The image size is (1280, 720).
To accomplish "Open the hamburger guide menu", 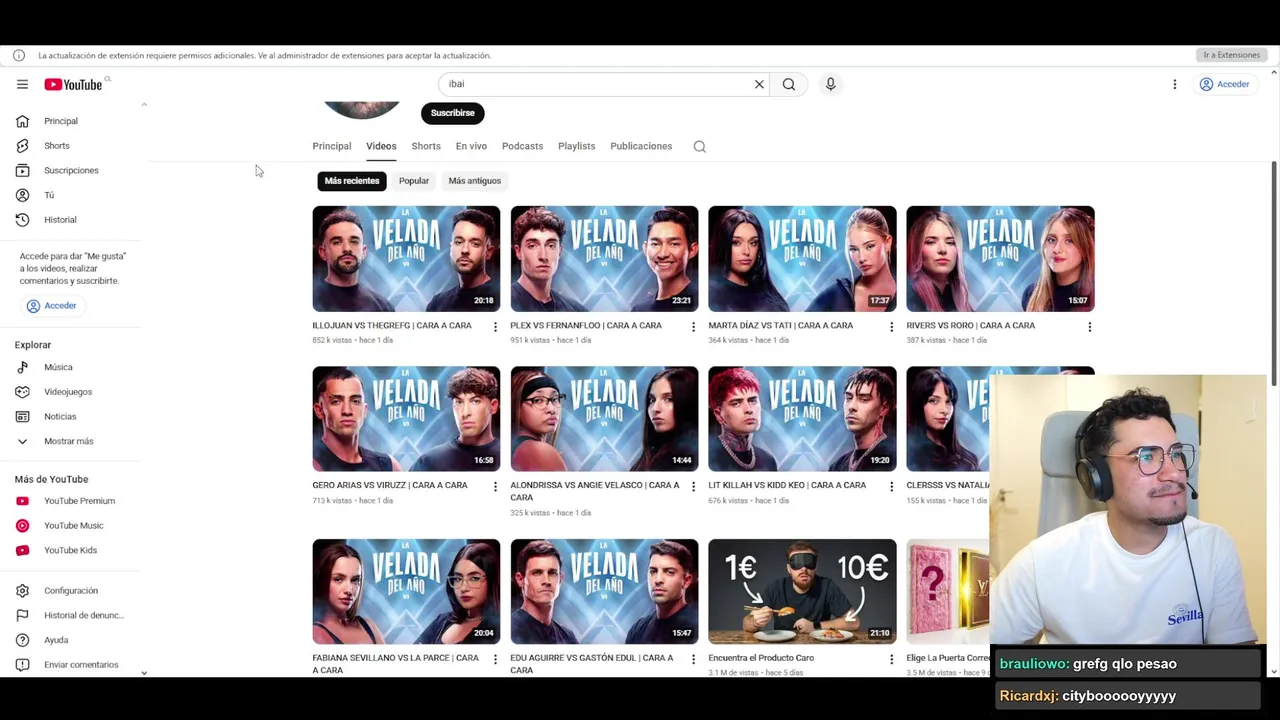I will point(22,84).
